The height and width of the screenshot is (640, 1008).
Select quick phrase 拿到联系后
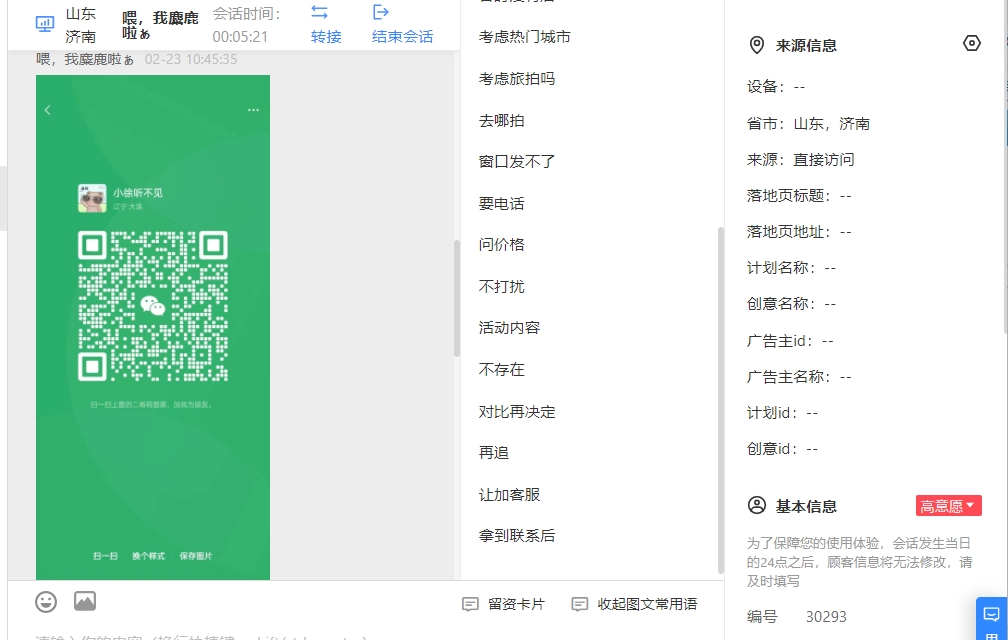coord(517,535)
